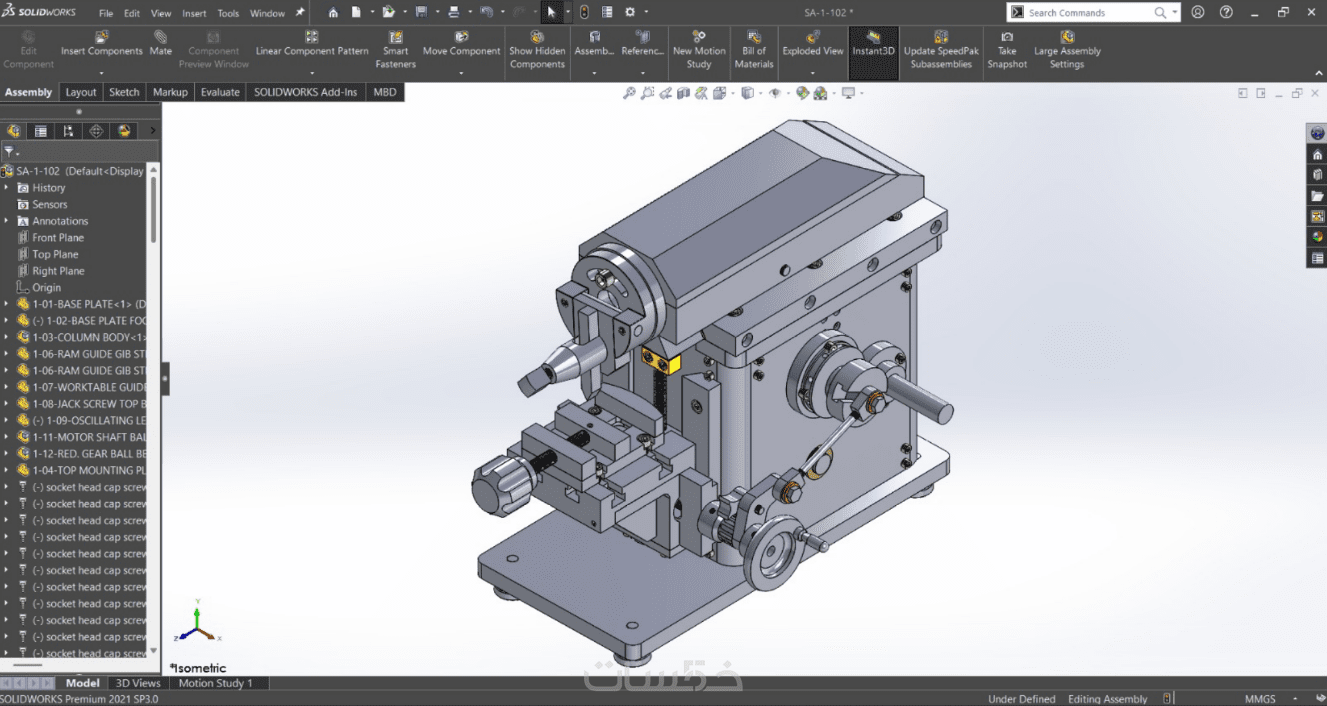Open the PropertyManager tab icon
The height and width of the screenshot is (706, 1327).
point(41,131)
